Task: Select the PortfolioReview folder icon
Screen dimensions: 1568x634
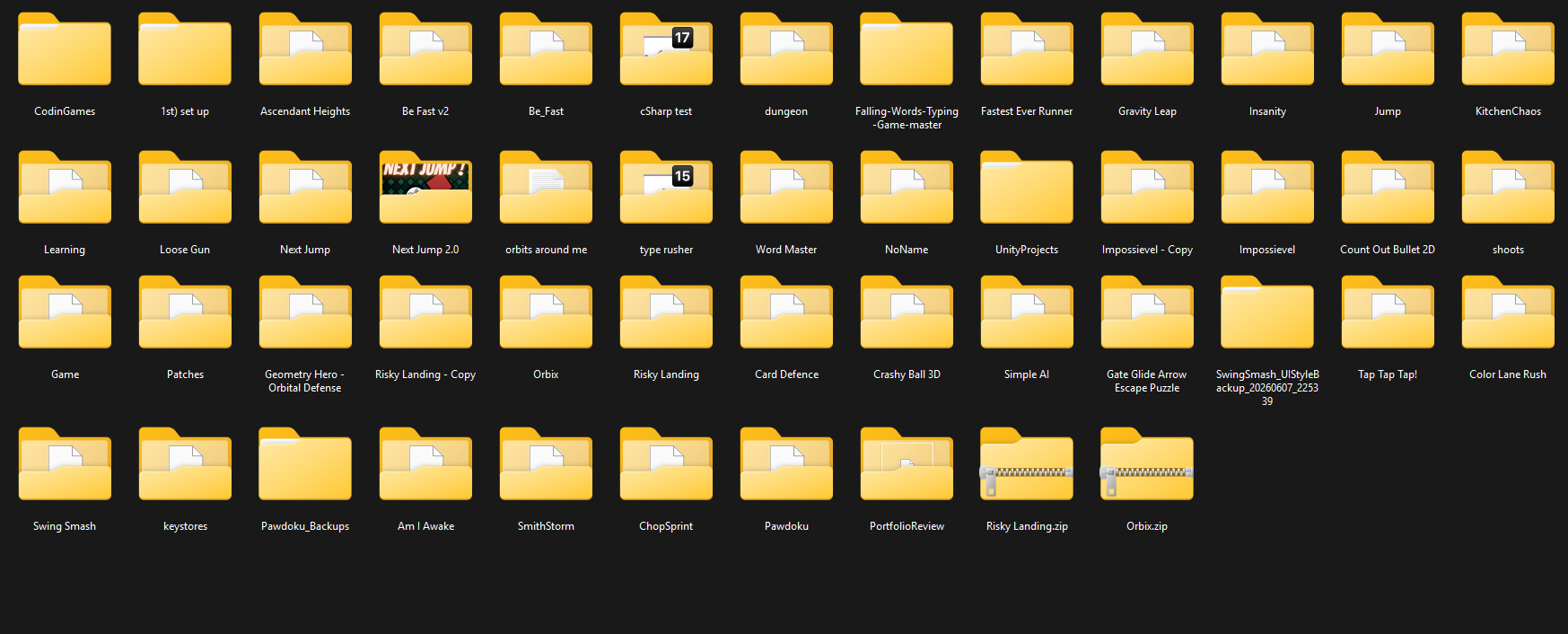Action: 907,464
